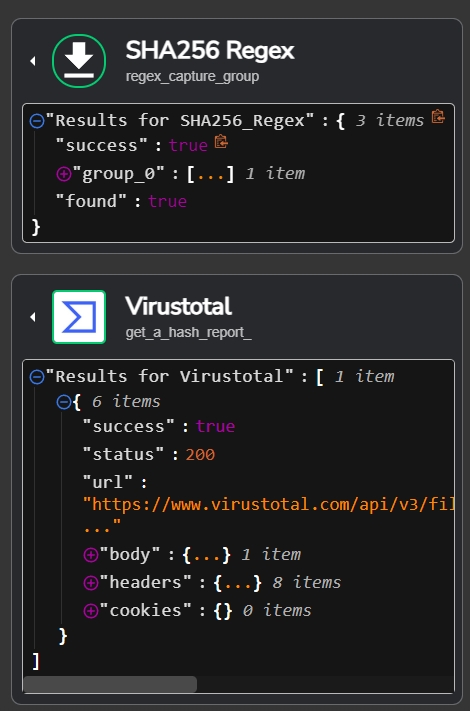Expand the "group_0" array node

click(63, 174)
